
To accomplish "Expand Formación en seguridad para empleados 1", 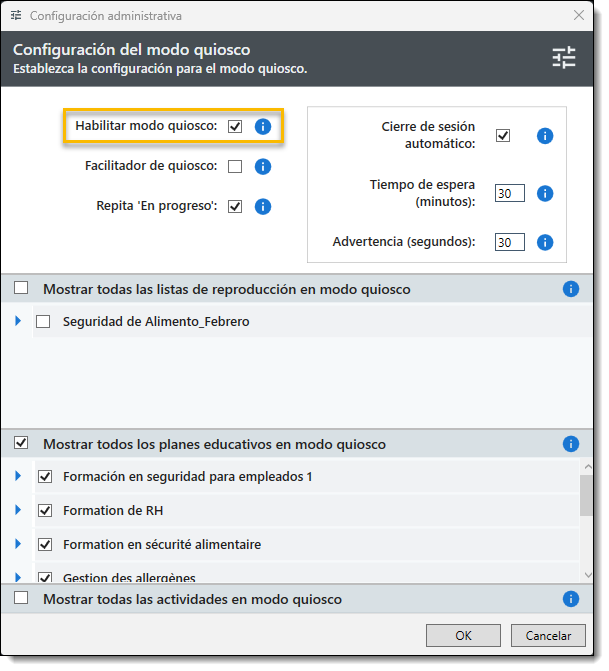I will [18, 476].
